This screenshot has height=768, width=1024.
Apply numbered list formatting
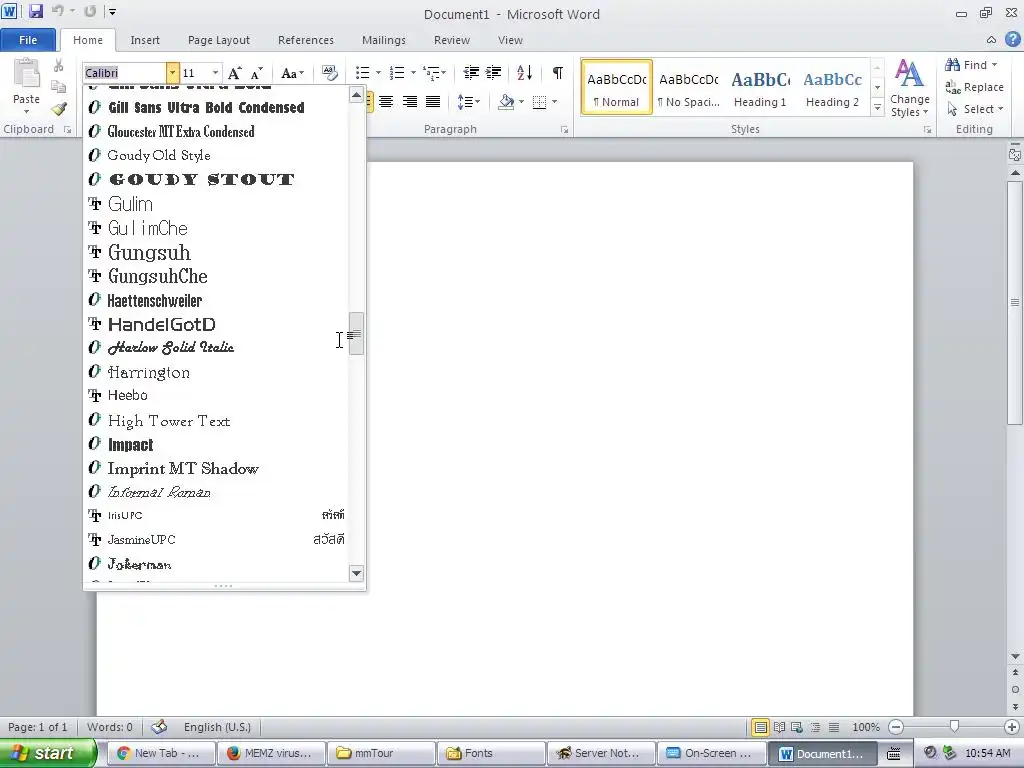pyautogui.click(x=397, y=72)
